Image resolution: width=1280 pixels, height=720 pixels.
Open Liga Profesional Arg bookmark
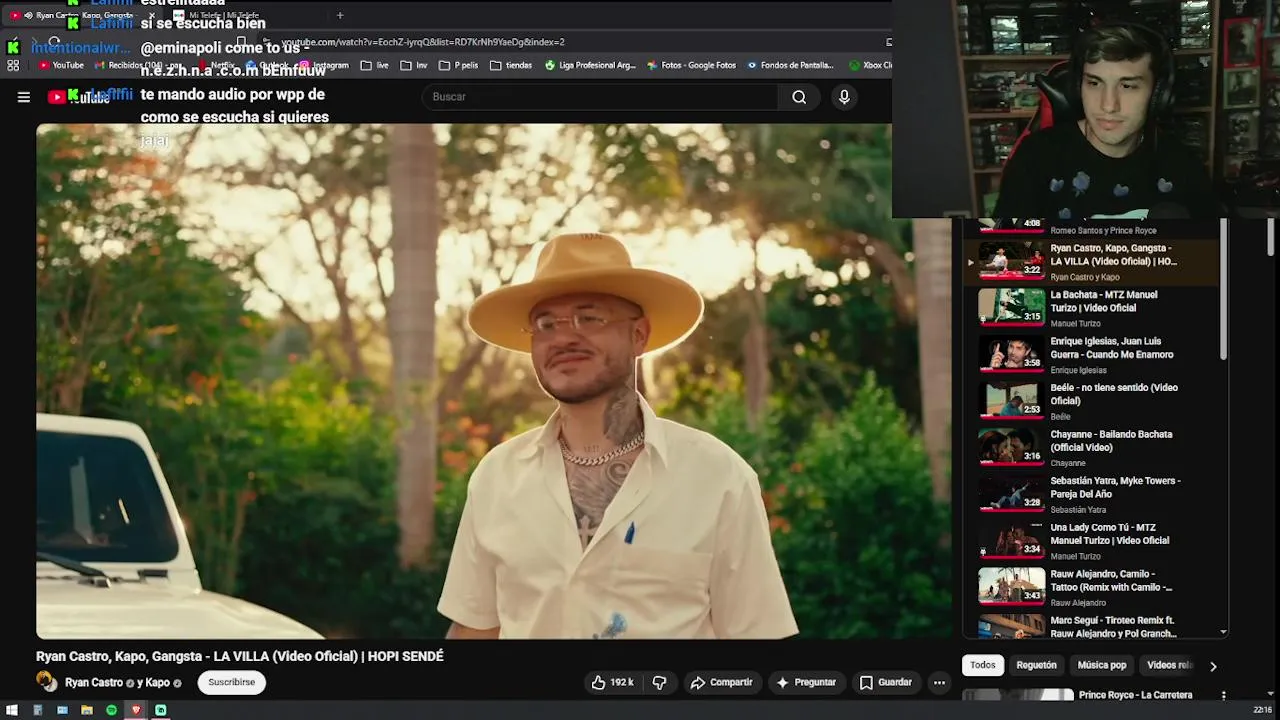[590, 65]
